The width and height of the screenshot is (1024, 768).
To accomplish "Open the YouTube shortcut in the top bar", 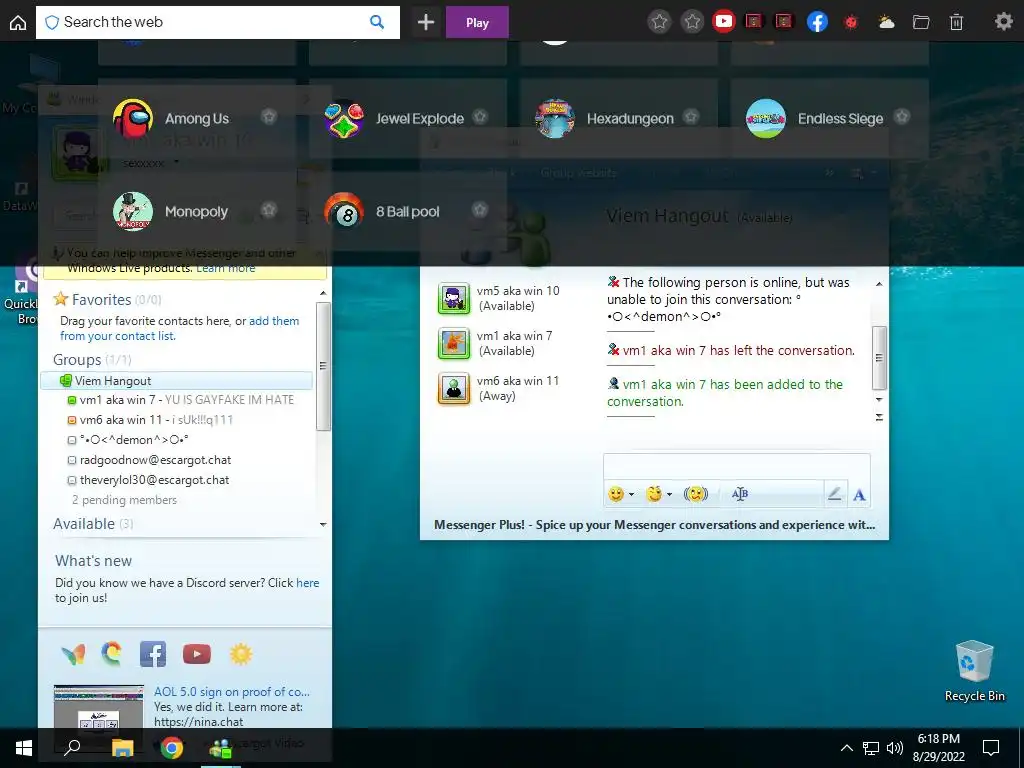I will coord(724,22).
